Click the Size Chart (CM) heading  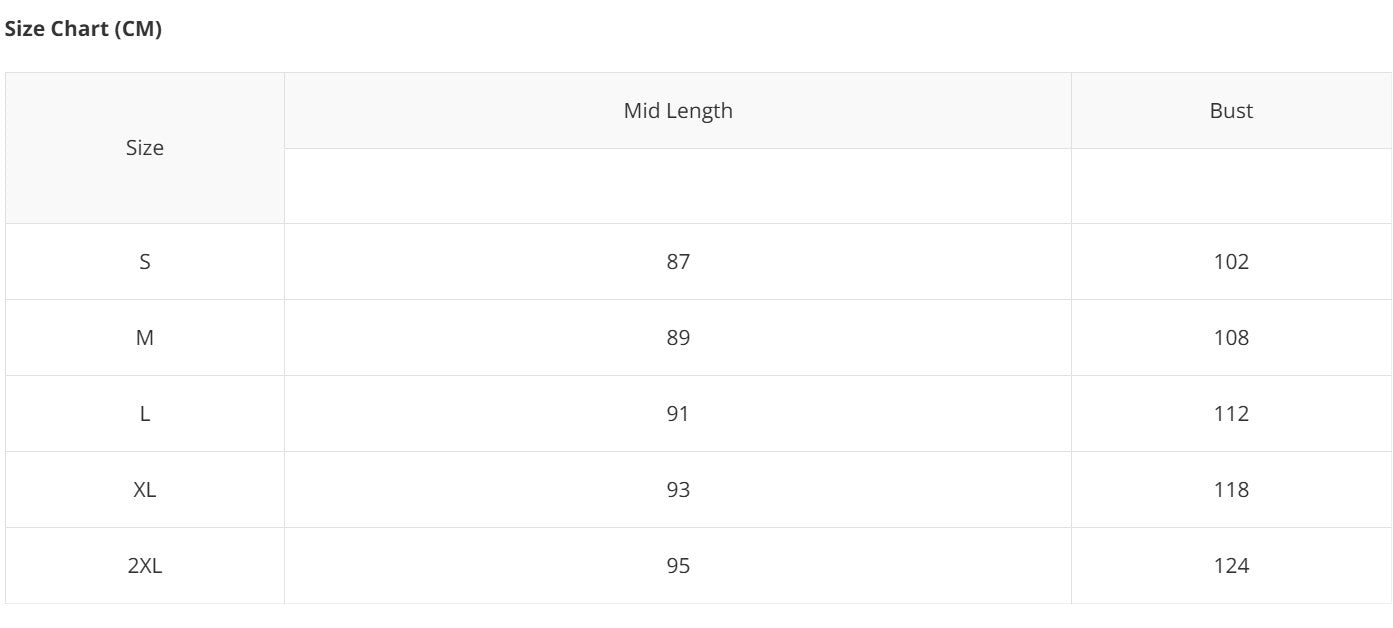click(x=83, y=30)
